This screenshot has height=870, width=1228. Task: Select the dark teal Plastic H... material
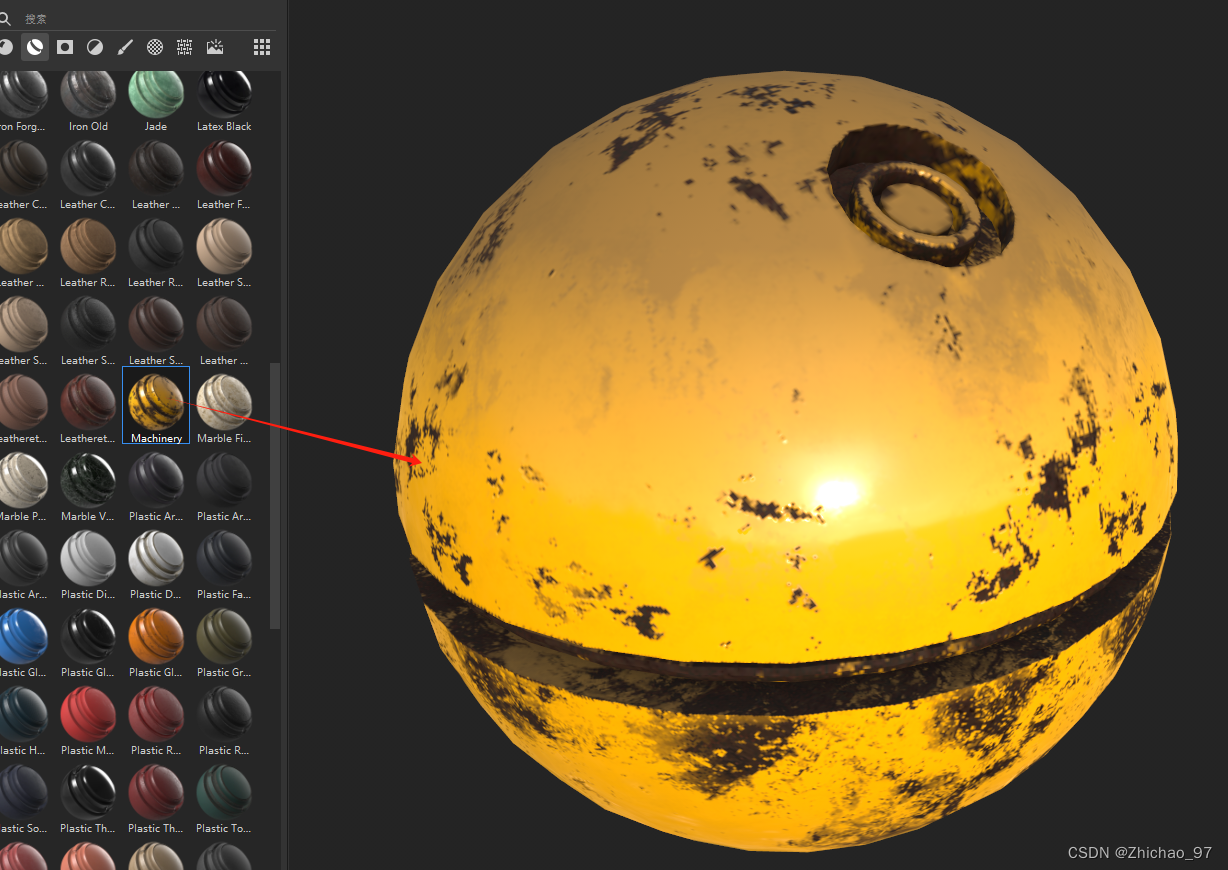(x=22, y=722)
